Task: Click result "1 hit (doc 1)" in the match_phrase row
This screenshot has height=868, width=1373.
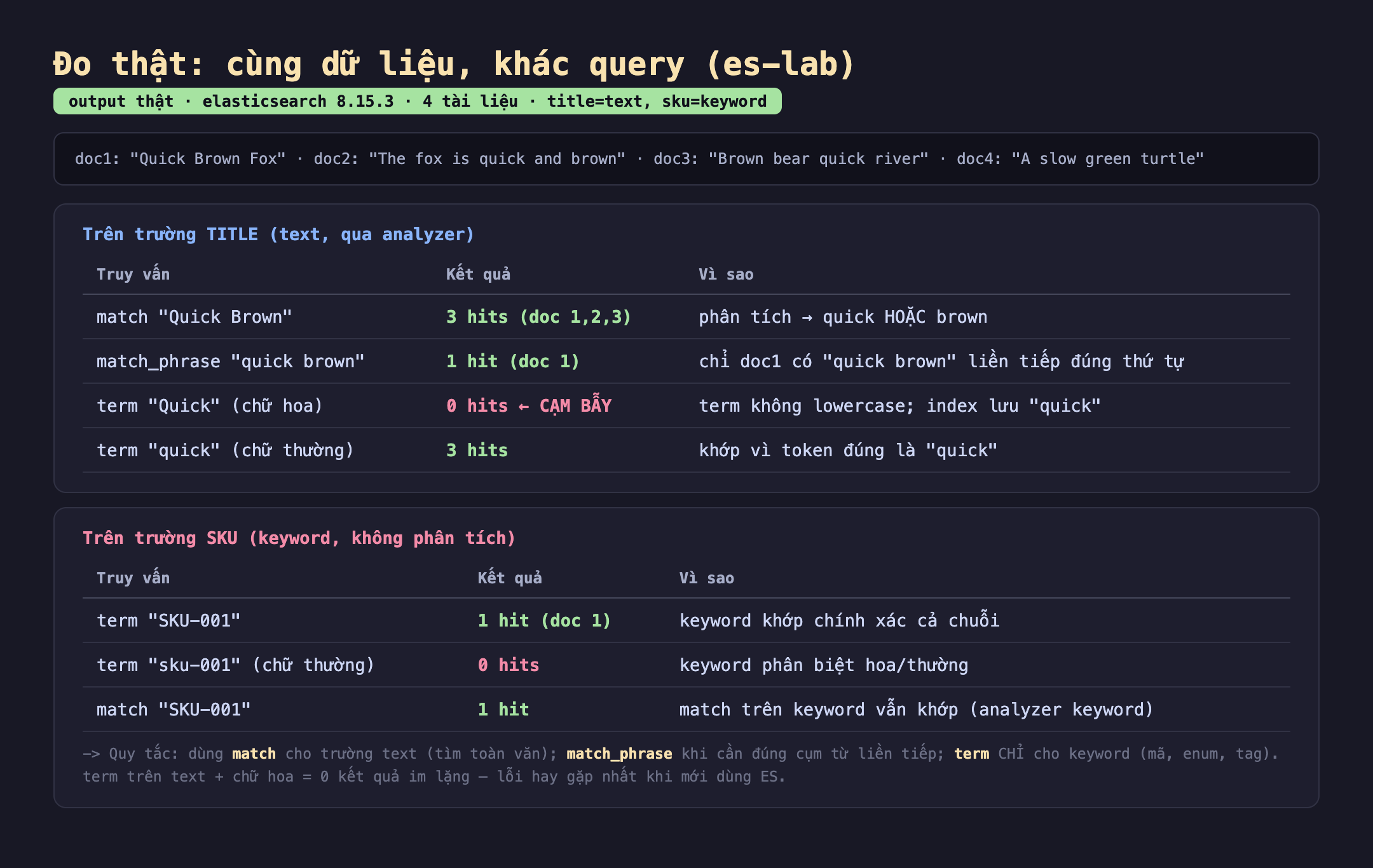Action: [x=513, y=362]
